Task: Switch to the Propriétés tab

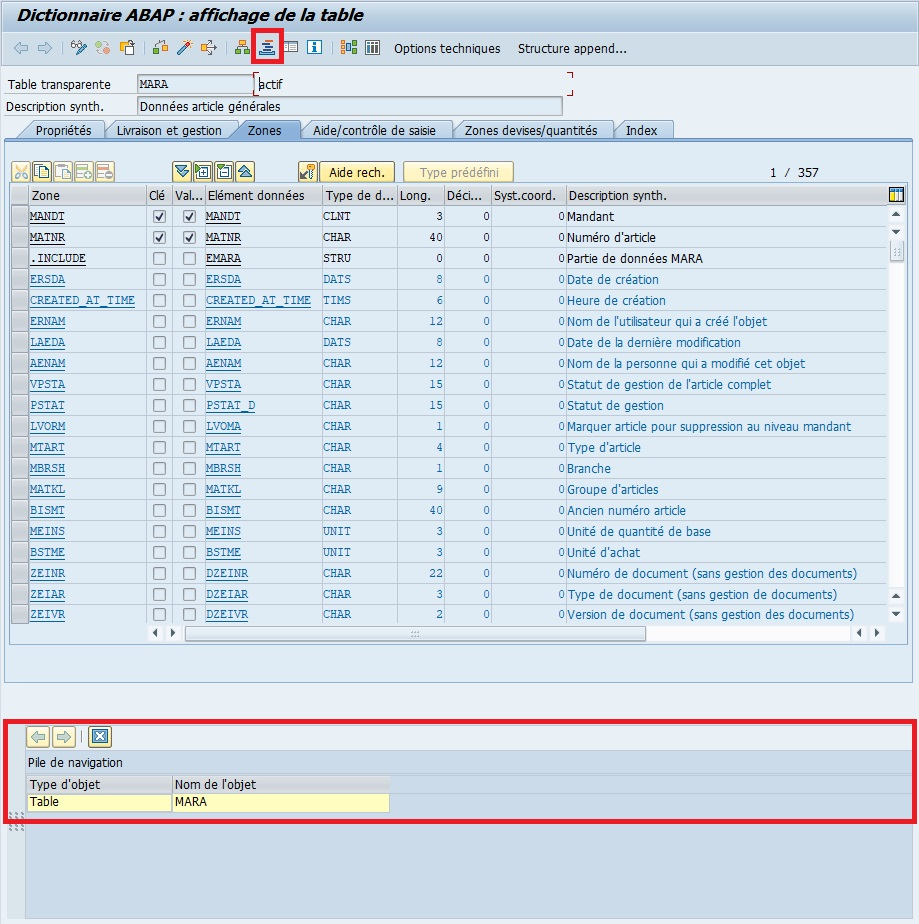Action: click(63, 130)
